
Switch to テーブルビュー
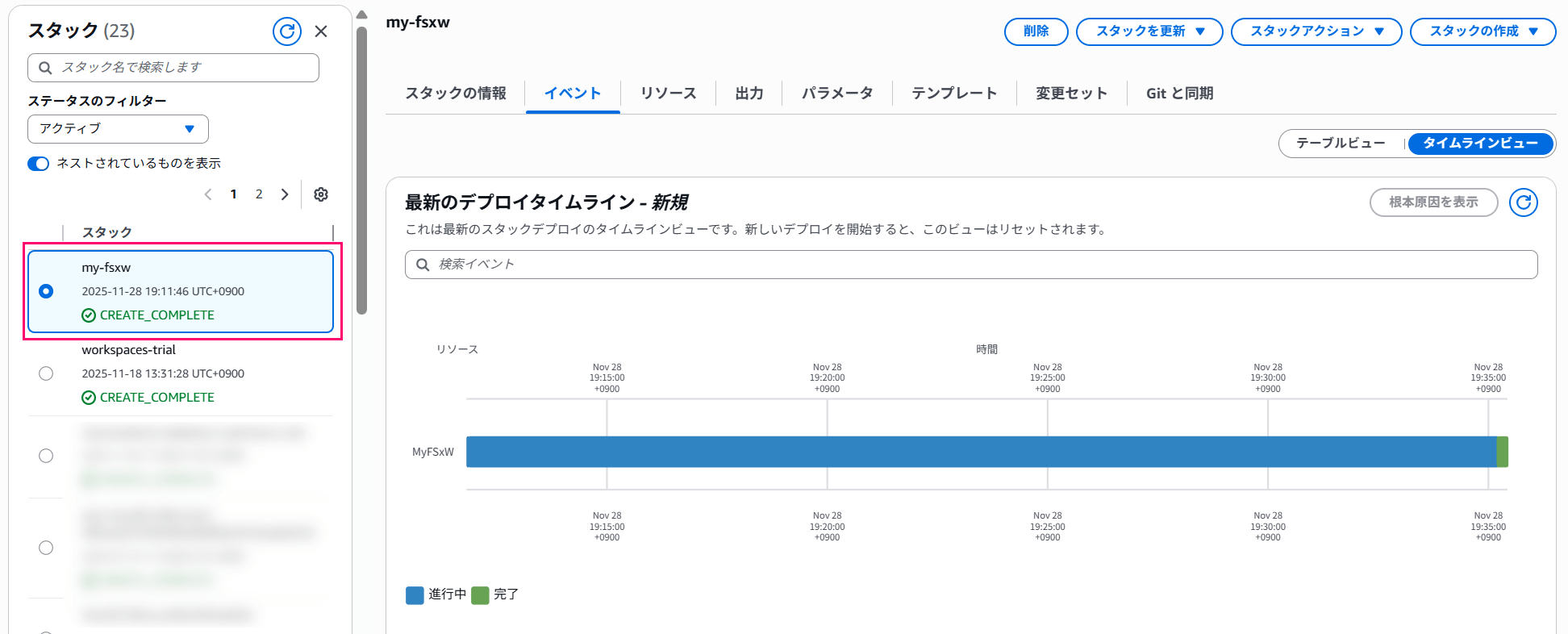[x=1341, y=144]
